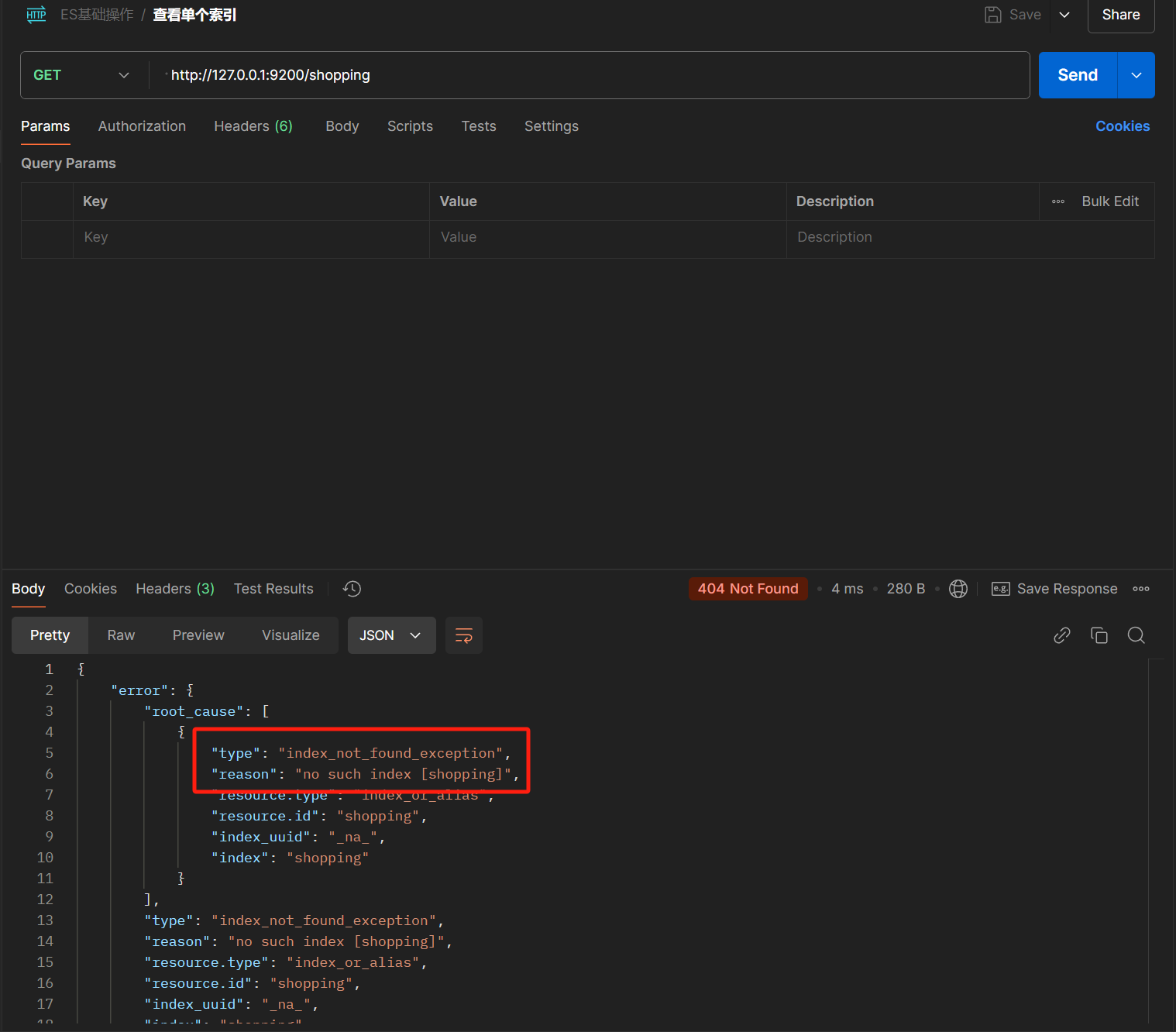Viewport: 1176px width, 1032px height.
Task: Click "error" key on line 2
Action: coord(139,690)
